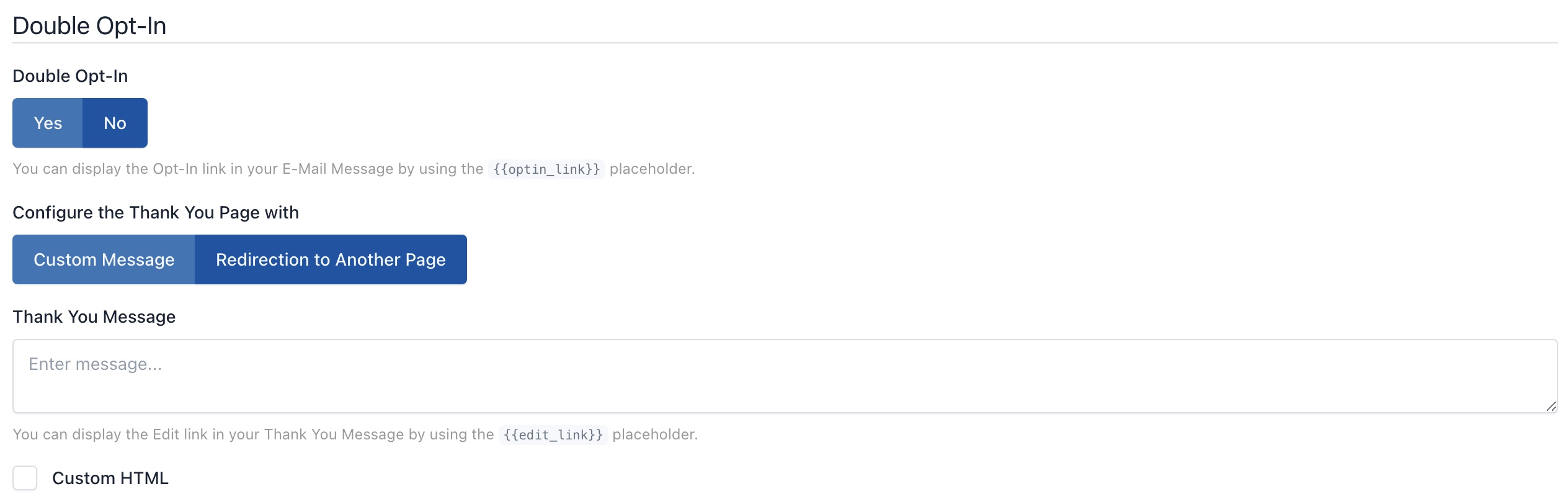Choose Custom Message for Thank You Page
Screen dimensions: 1568x499
[104, 259]
